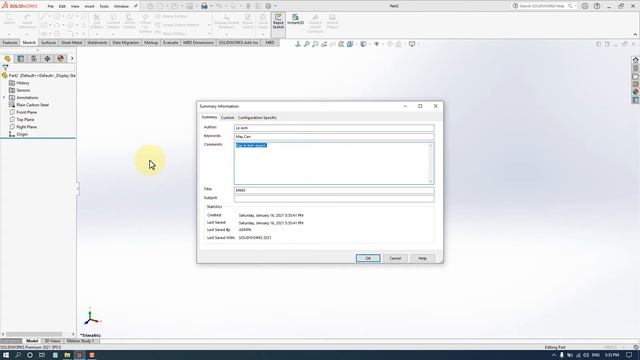The width and height of the screenshot is (640, 360).
Task: Collapse the CommandManager ribbon chevron
Action: pyautogui.click(x=635, y=34)
